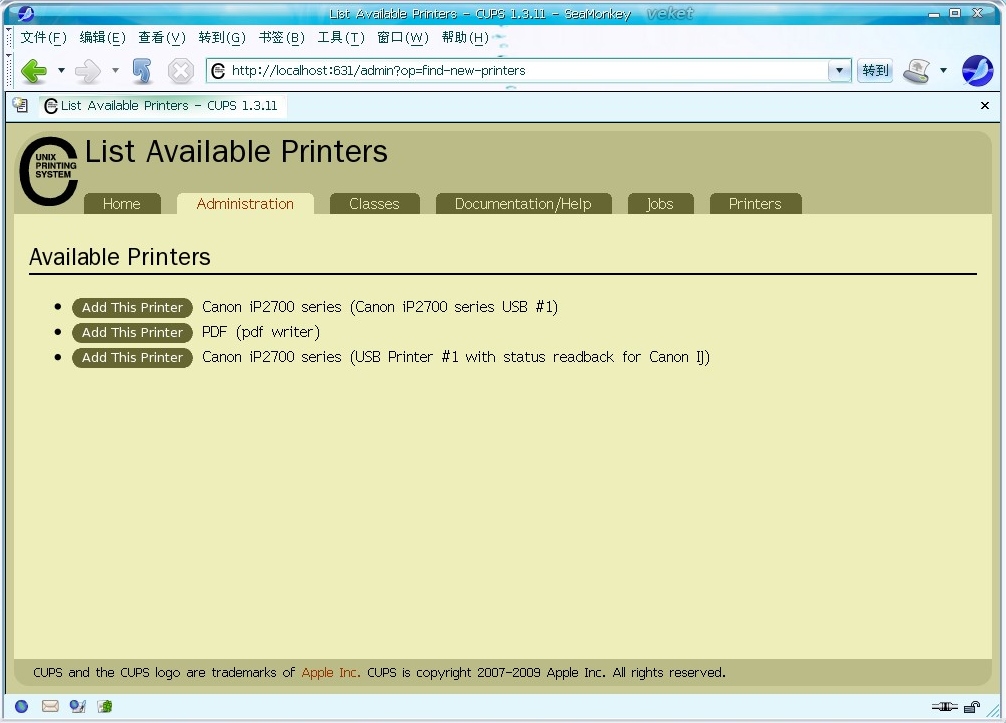Click the Print toolbar icon
Viewport: 1006px width, 723px height.
point(916,71)
